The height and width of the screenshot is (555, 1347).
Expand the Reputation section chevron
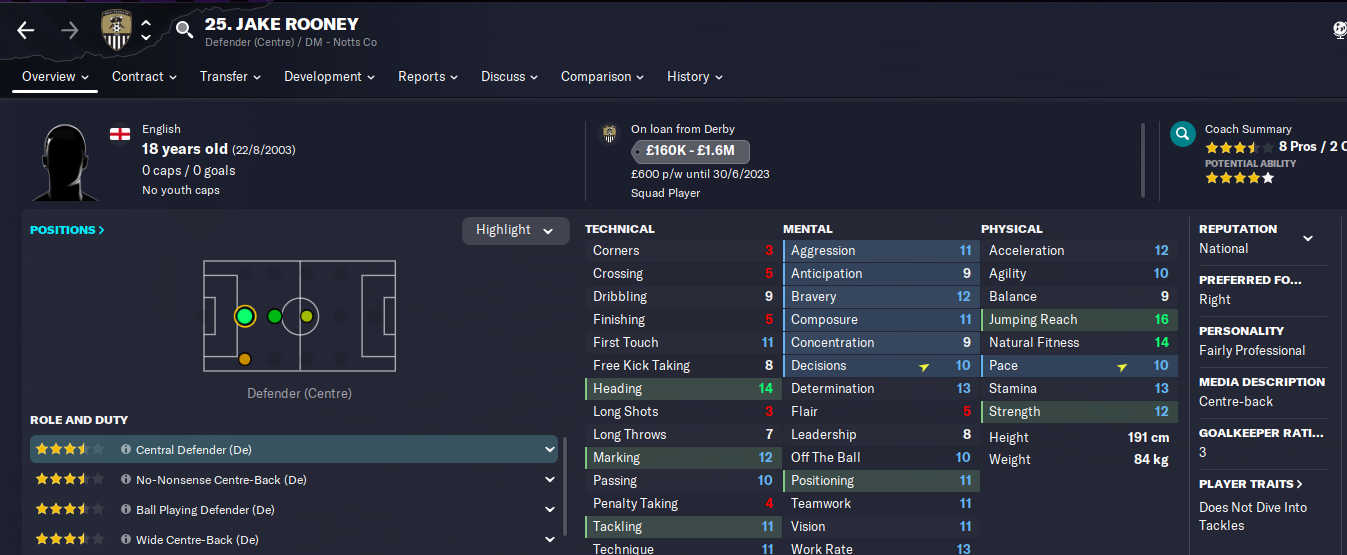tap(1307, 238)
